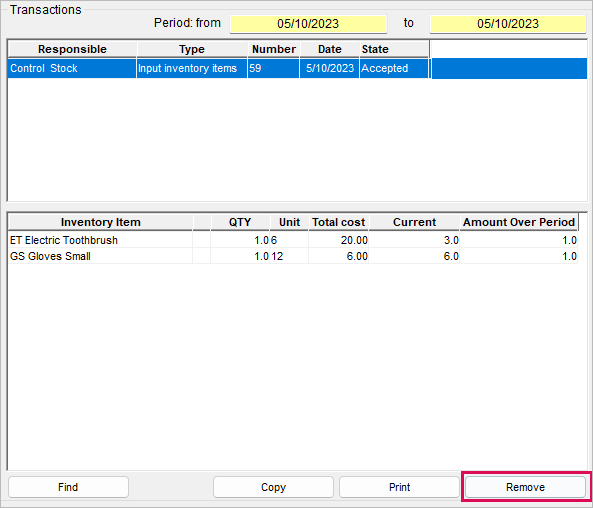Sort by State column header

pyautogui.click(x=394, y=49)
